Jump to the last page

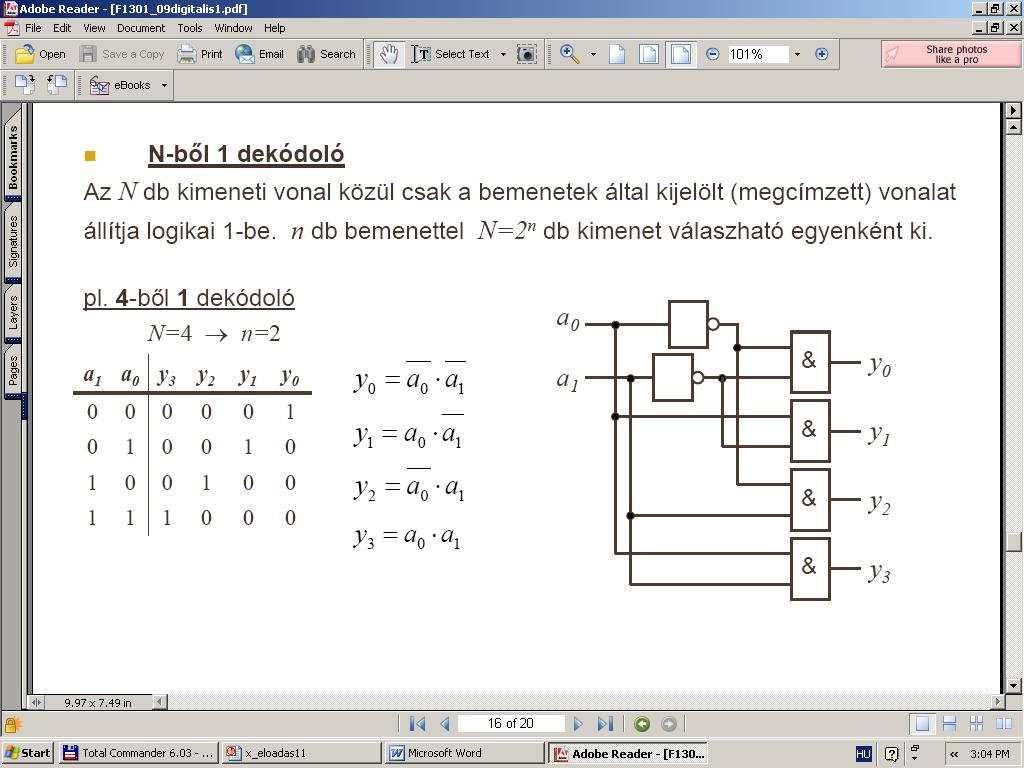click(x=605, y=724)
